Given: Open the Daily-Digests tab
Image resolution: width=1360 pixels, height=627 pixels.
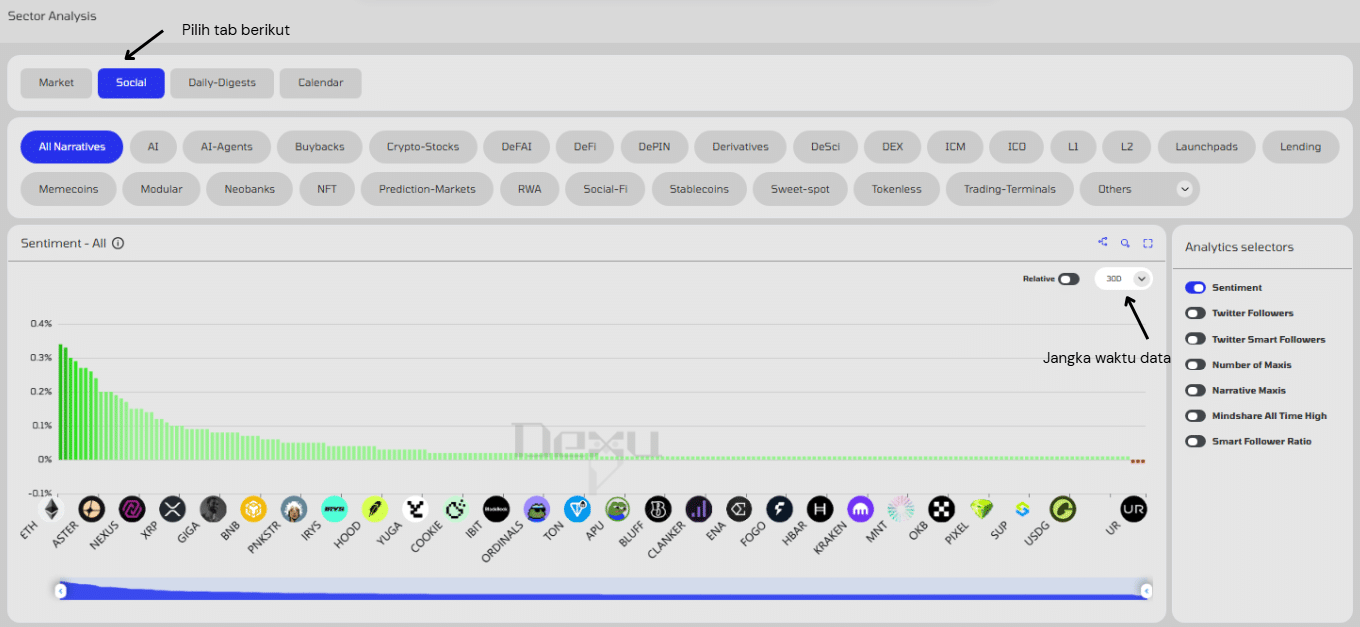Looking at the screenshot, I should pyautogui.click(x=222, y=83).
